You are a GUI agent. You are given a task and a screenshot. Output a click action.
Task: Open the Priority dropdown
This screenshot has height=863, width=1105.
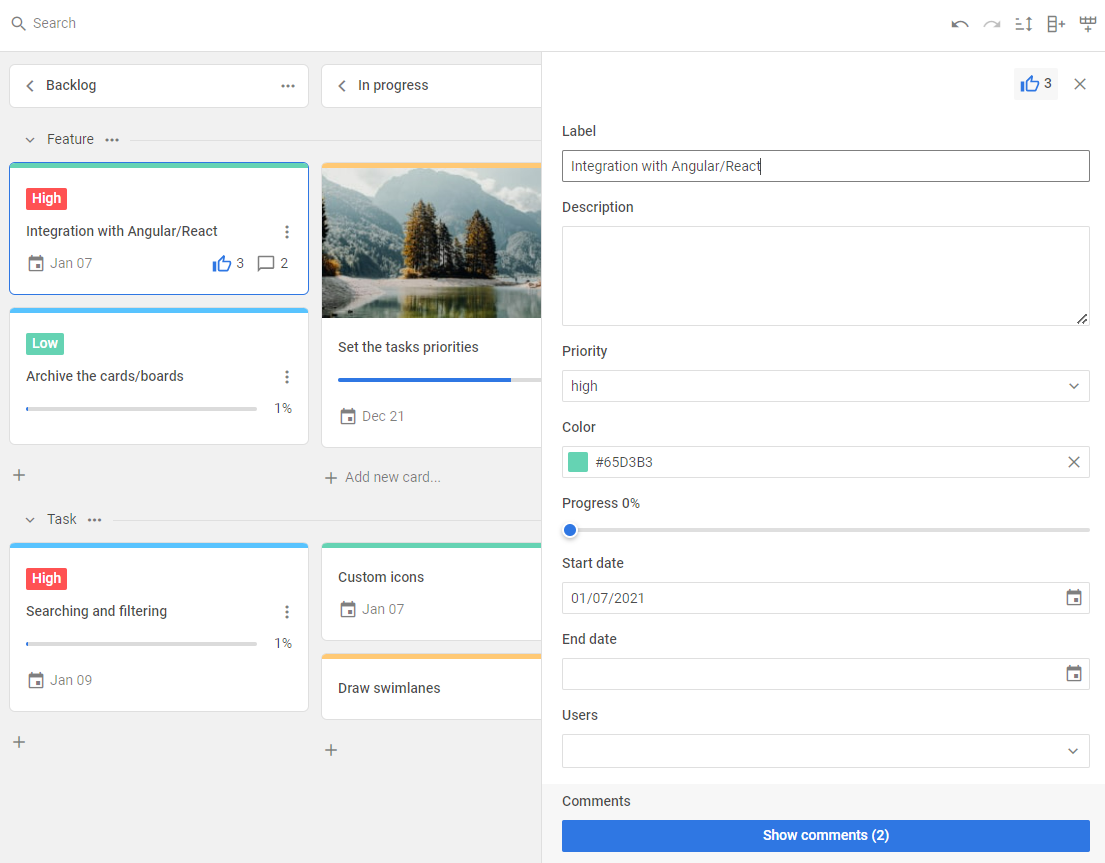825,386
